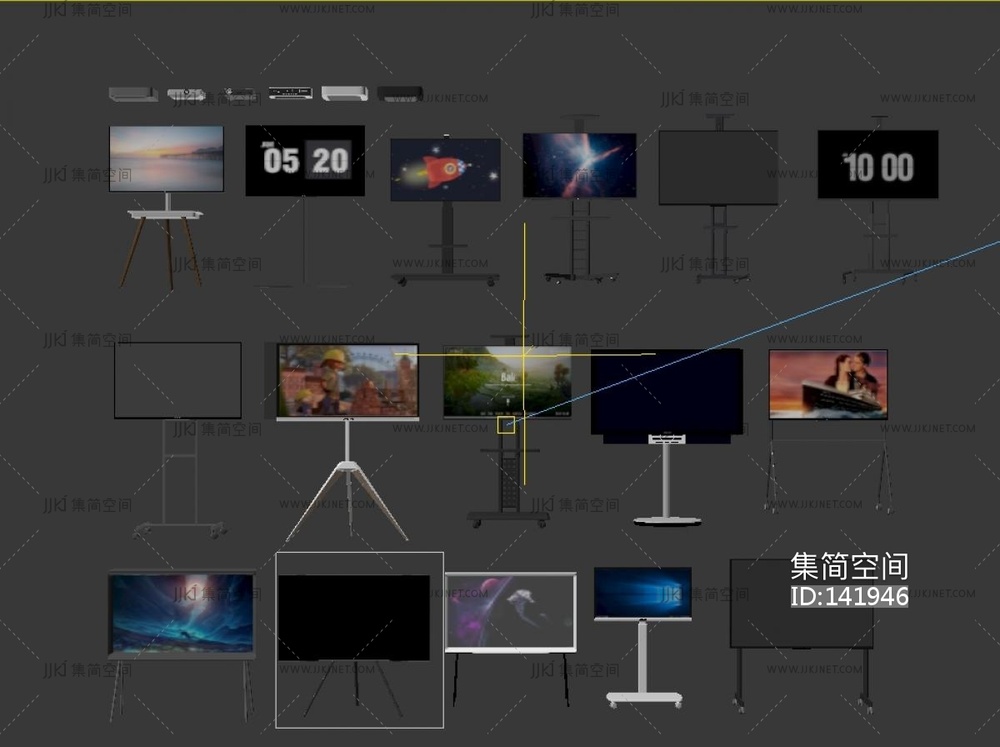The image size is (1000, 747).
Task: Click the ID:141946 watermark label
Action: (x=849, y=597)
